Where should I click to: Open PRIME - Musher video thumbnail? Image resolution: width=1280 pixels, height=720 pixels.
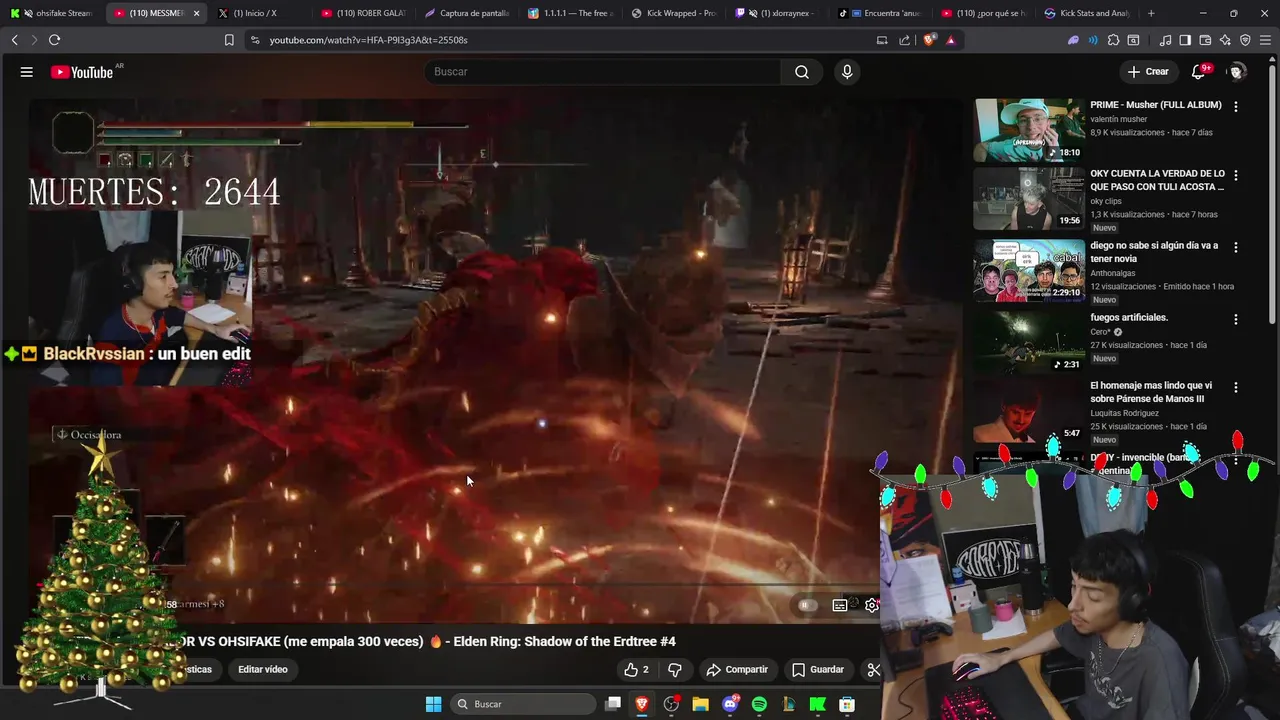pos(1029,130)
